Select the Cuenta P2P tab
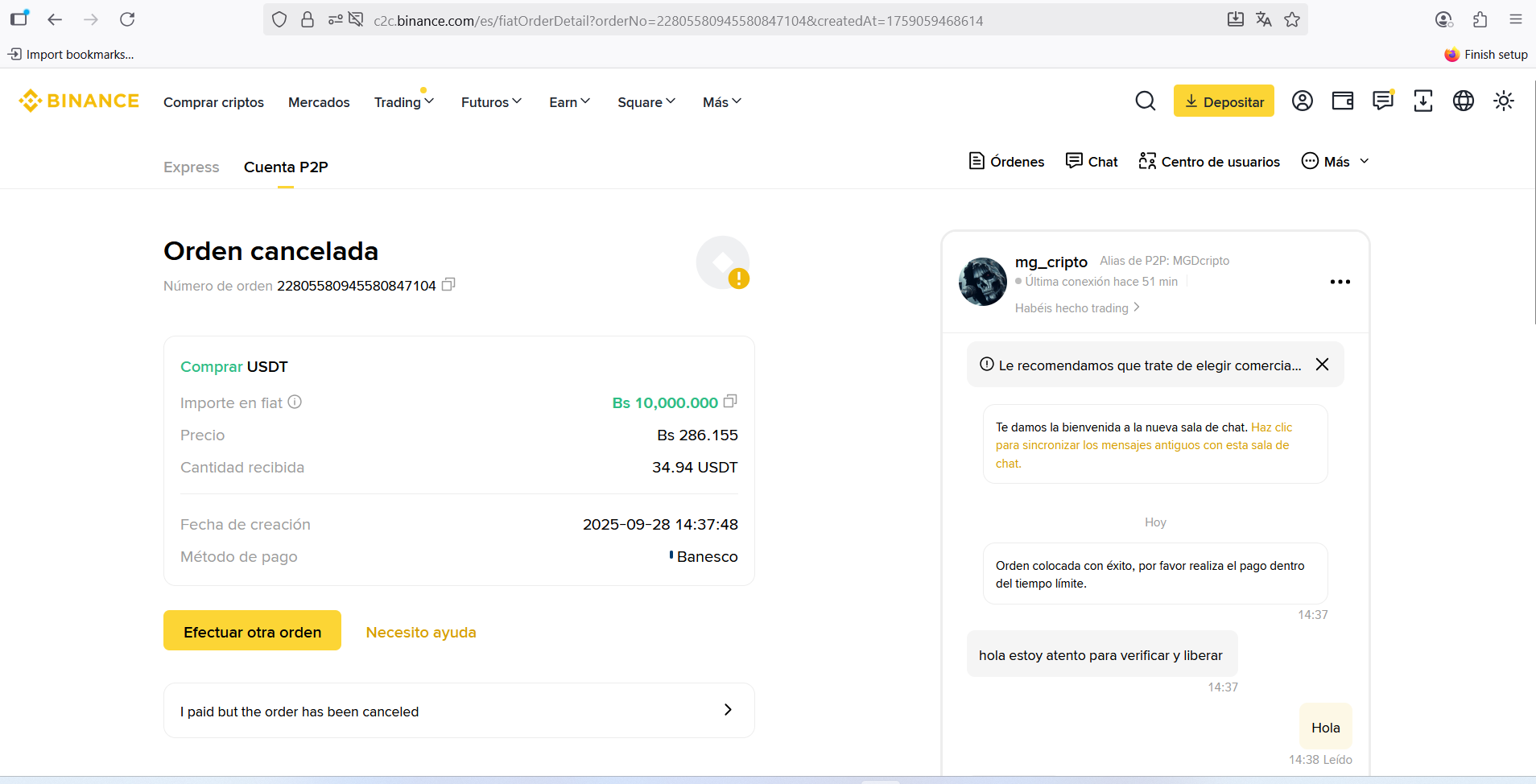The width and height of the screenshot is (1536, 784). click(286, 167)
